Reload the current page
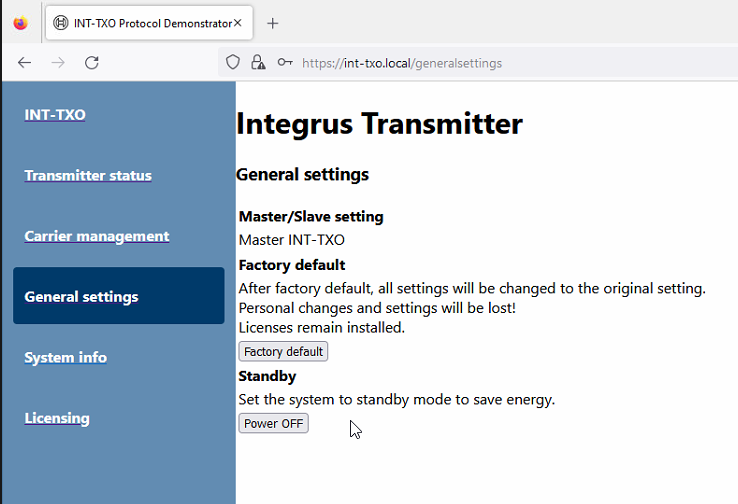This screenshot has width=738, height=504. (x=92, y=63)
